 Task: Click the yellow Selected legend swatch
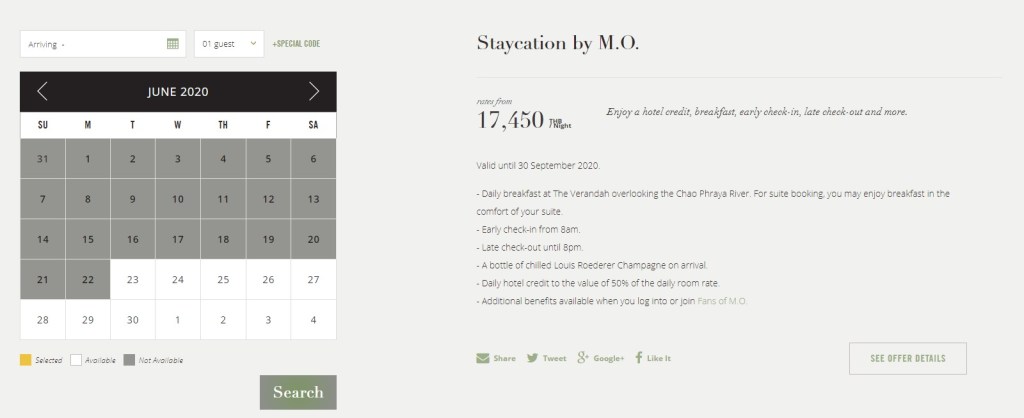click(26, 360)
